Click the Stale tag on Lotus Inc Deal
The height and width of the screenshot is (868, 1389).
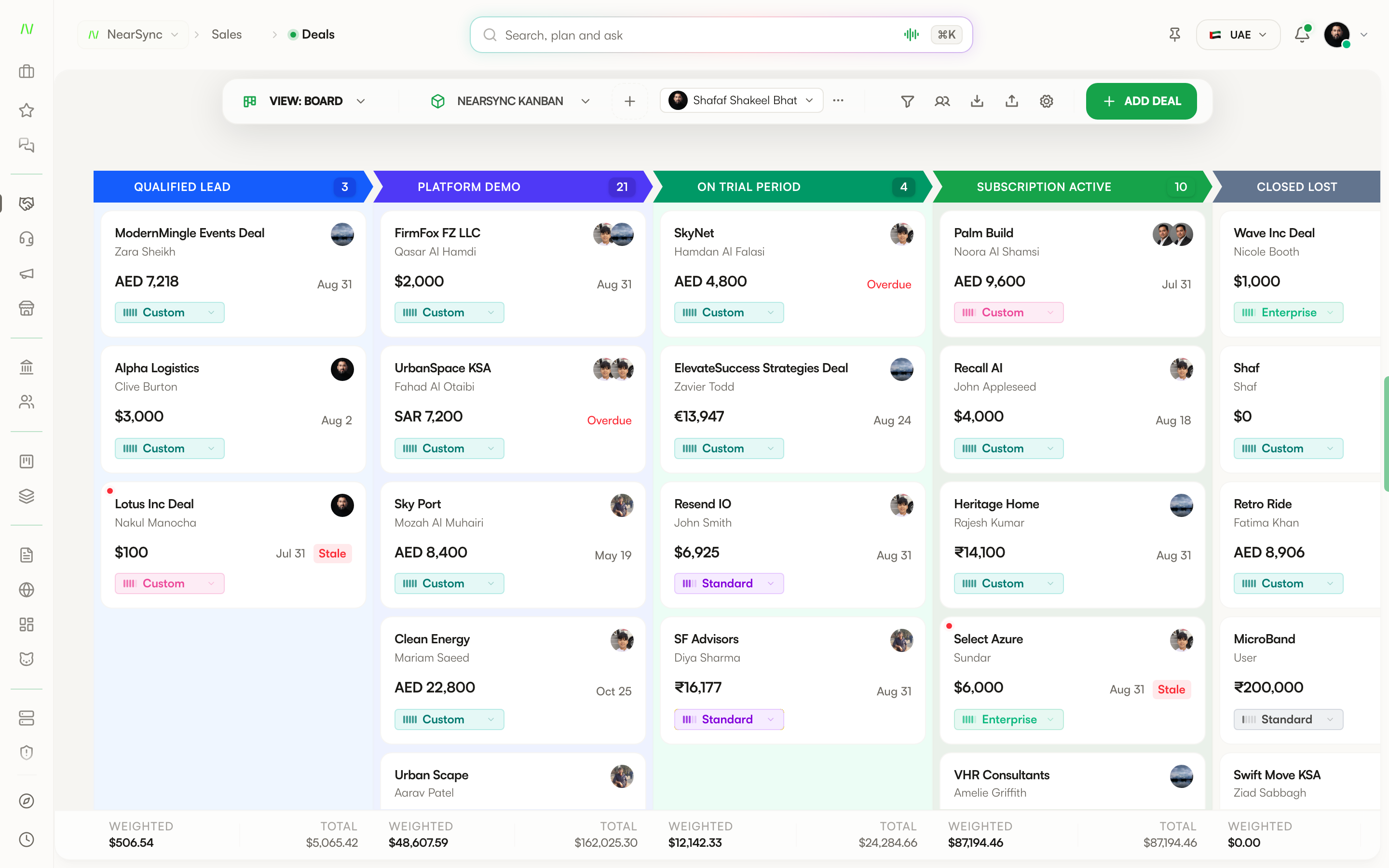pyautogui.click(x=332, y=554)
